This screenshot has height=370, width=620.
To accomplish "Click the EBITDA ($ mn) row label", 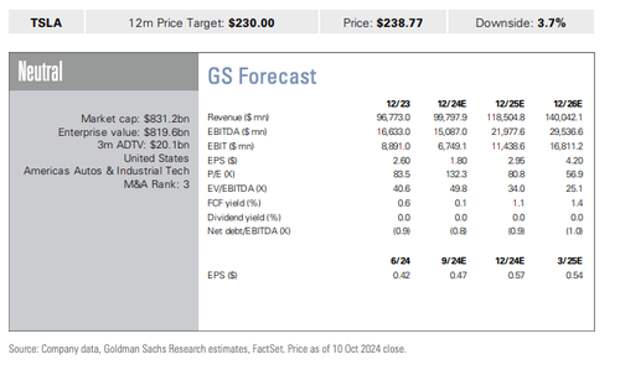I will click(x=237, y=132).
